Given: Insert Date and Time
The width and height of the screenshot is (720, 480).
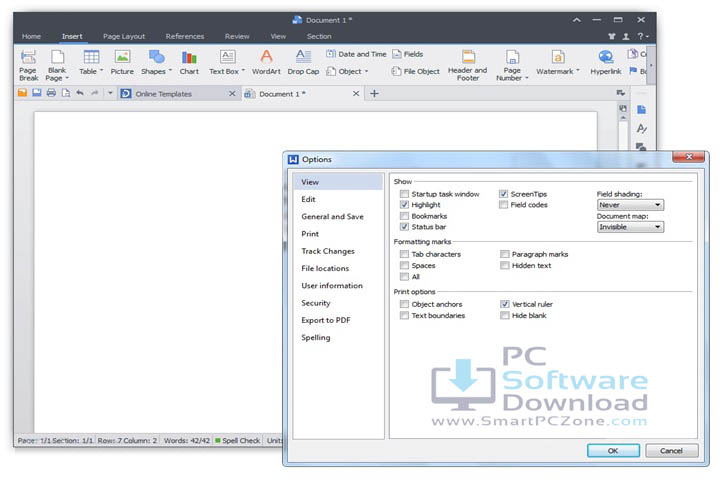Looking at the screenshot, I should (x=356, y=54).
